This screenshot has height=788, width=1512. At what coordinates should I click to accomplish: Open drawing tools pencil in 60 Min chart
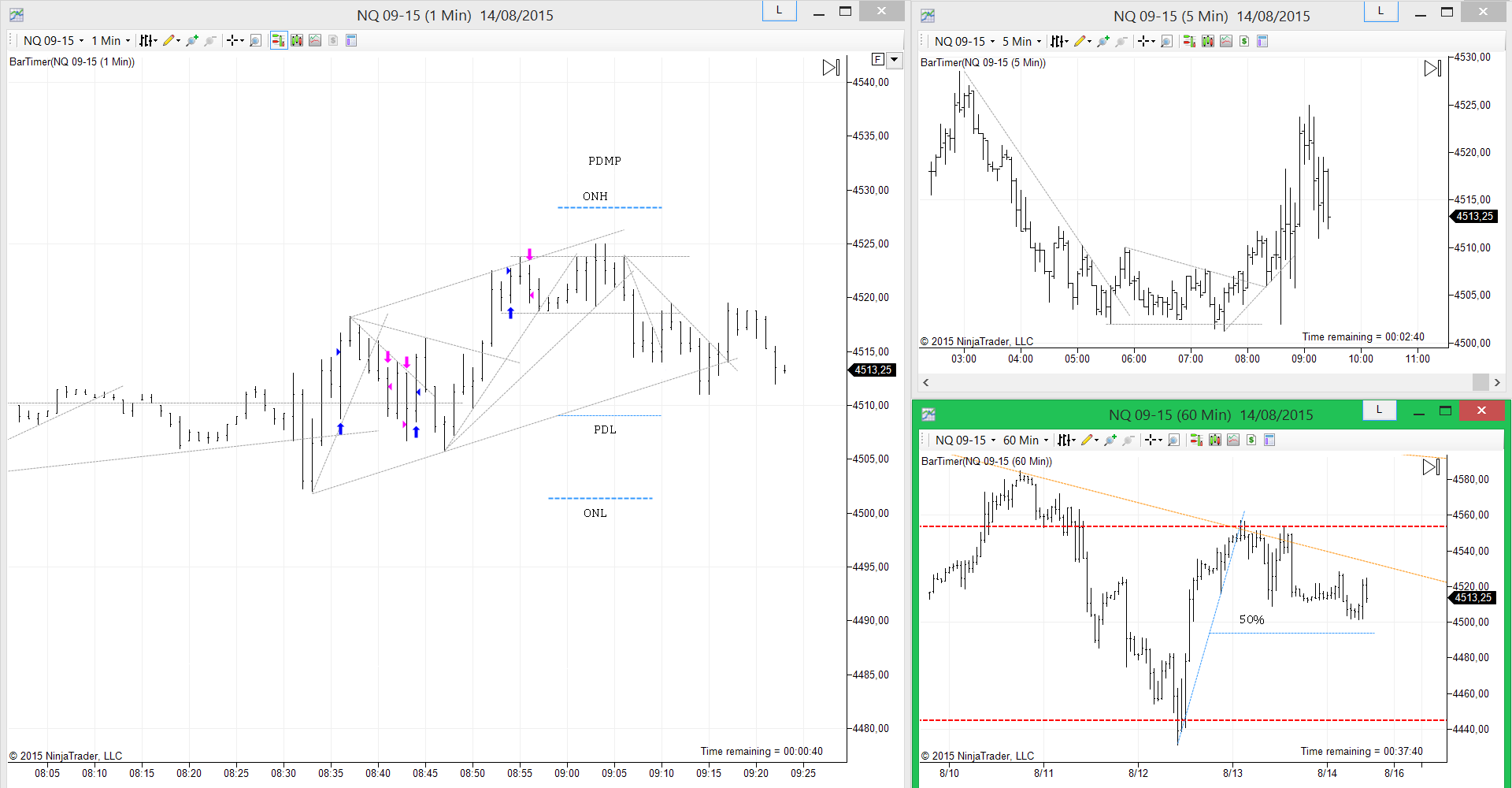point(1090,440)
